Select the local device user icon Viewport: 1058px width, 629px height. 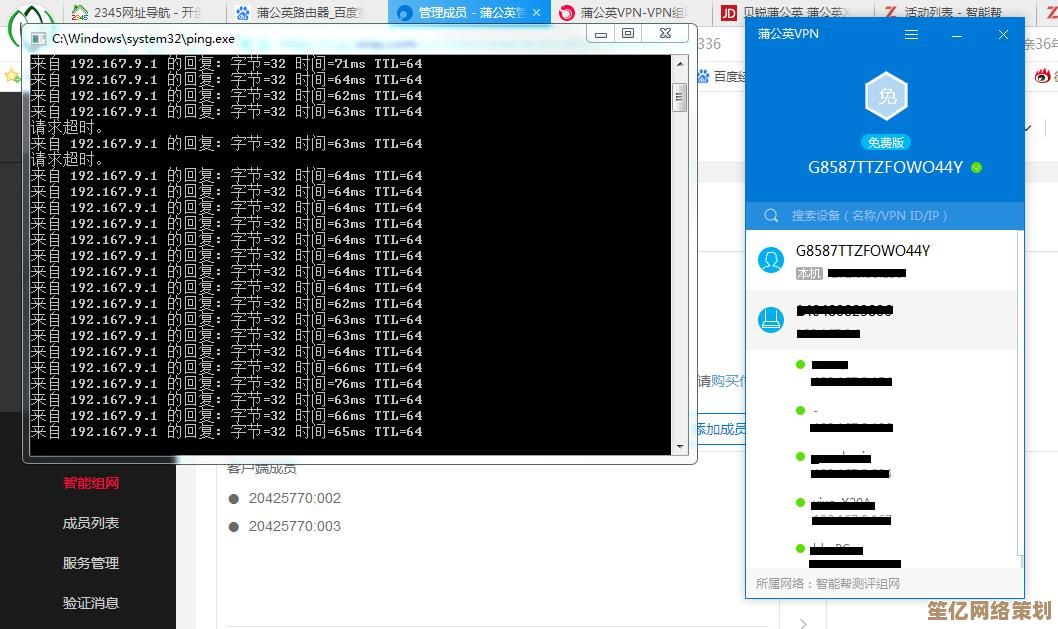[771, 260]
